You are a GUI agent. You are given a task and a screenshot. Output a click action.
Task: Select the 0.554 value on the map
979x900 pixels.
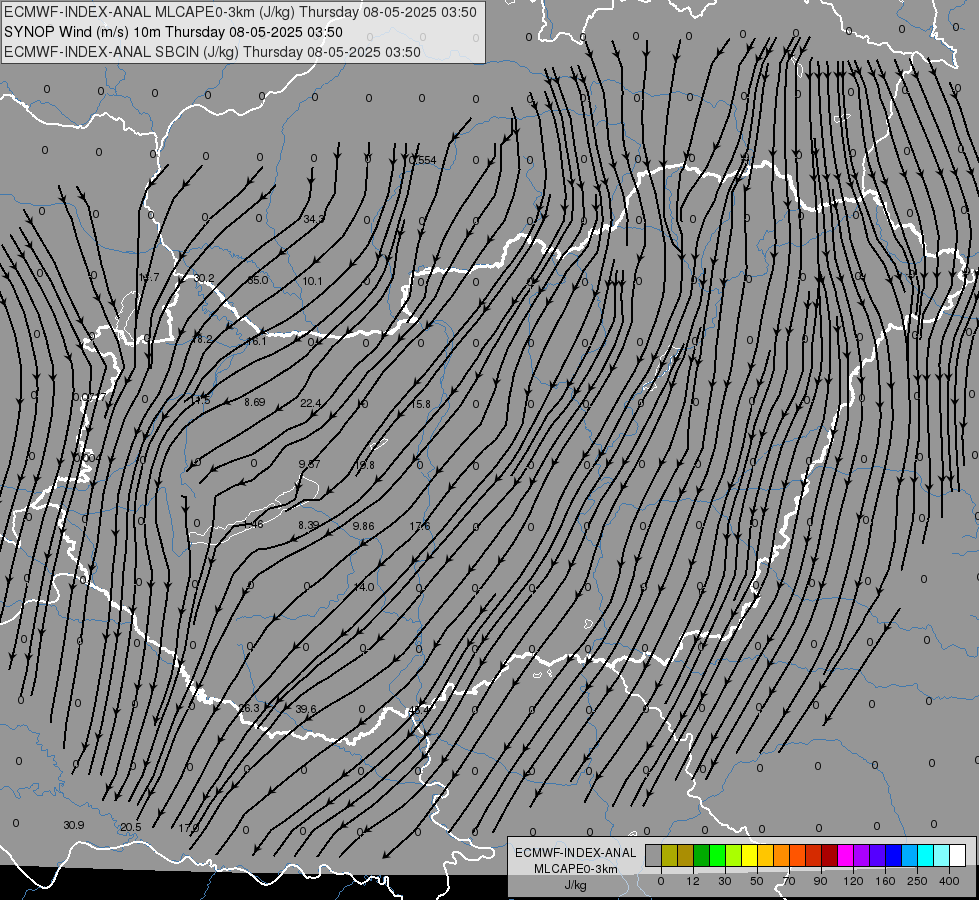pos(423,161)
